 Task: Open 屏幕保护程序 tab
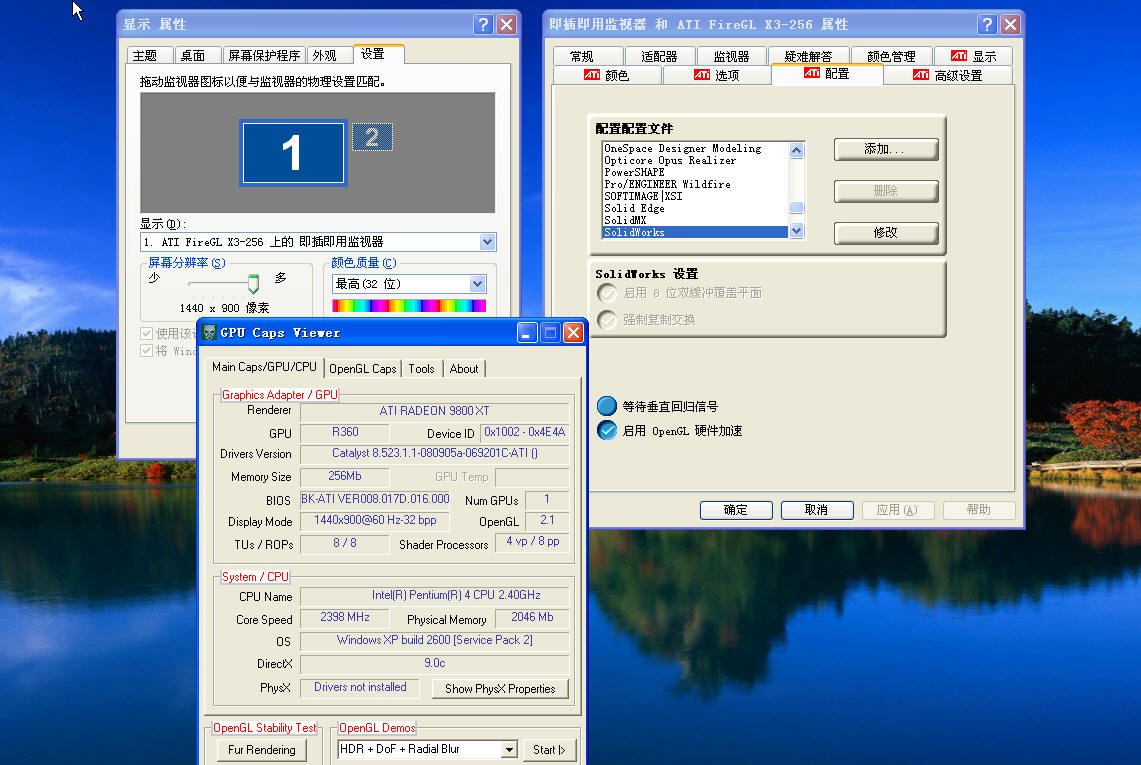click(263, 55)
